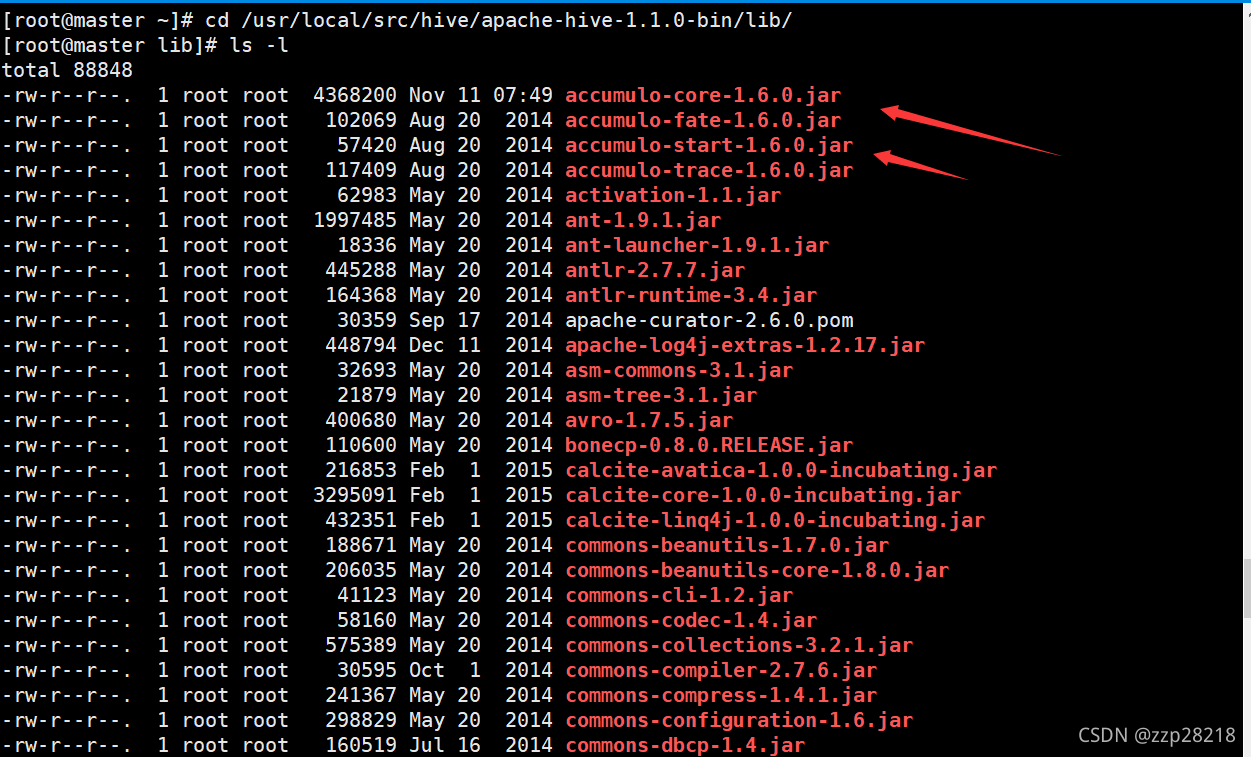Select the commons-beanutils-1.7.0.jar filename
Viewport: 1251px width, 757px height.
[726, 545]
